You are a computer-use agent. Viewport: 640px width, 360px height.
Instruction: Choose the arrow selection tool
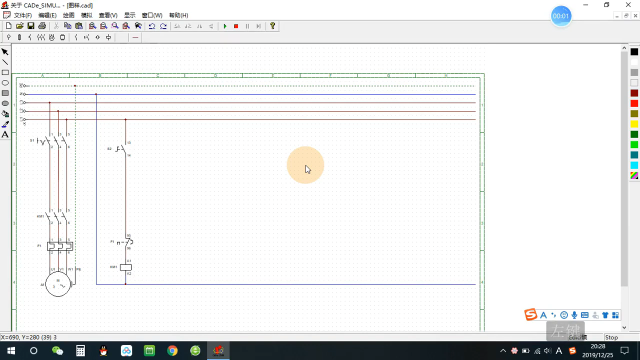click(x=5, y=52)
